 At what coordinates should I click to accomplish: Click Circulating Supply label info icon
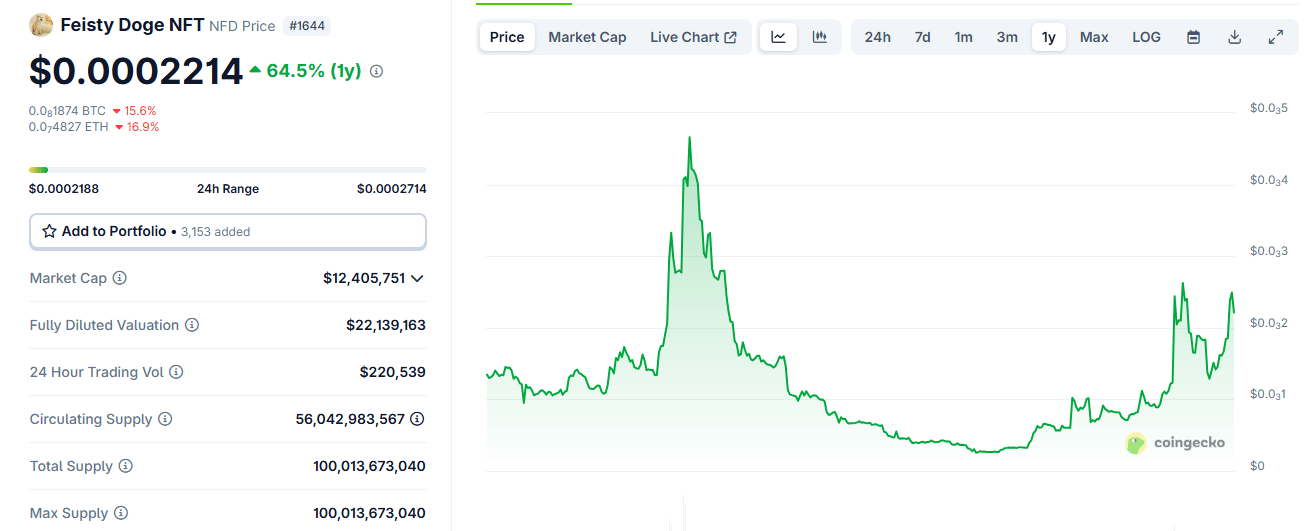tap(165, 419)
